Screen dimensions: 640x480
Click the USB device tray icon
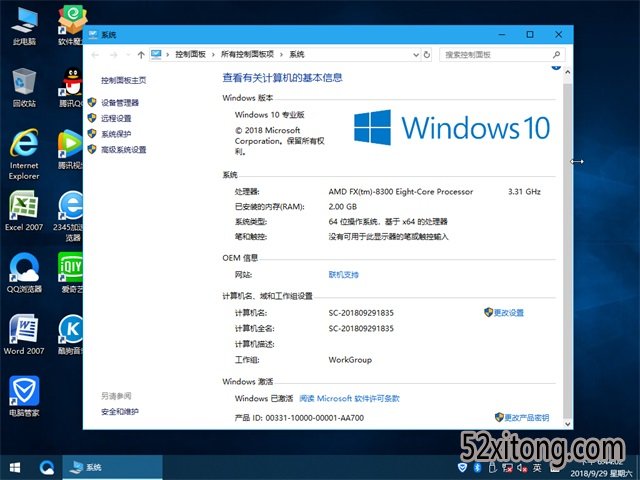click(492, 467)
